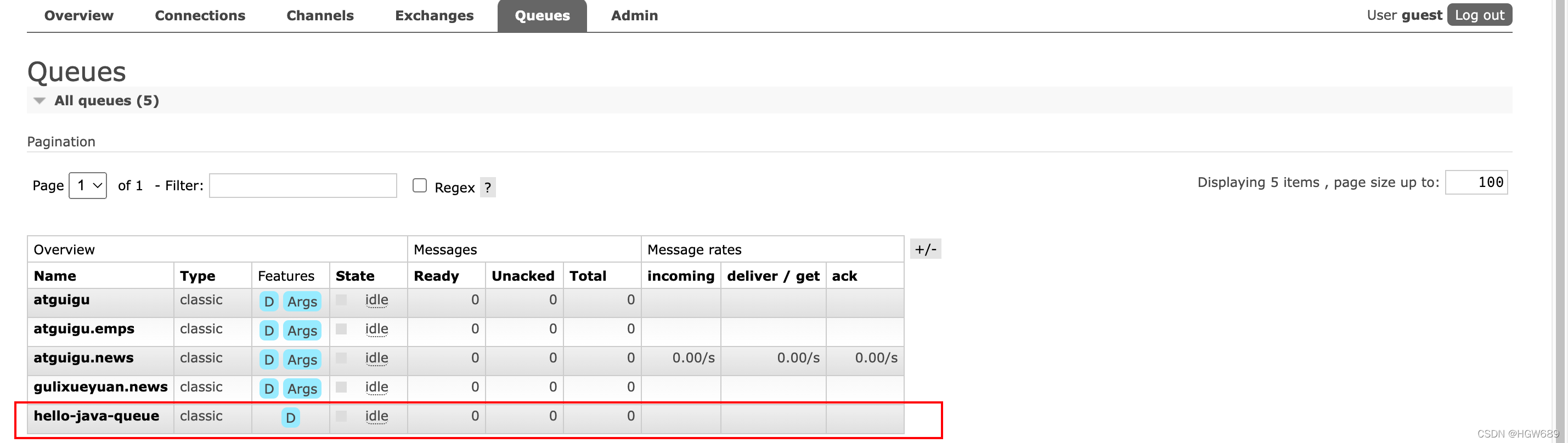
Task: Open the Exchanges tab
Action: pyautogui.click(x=434, y=15)
